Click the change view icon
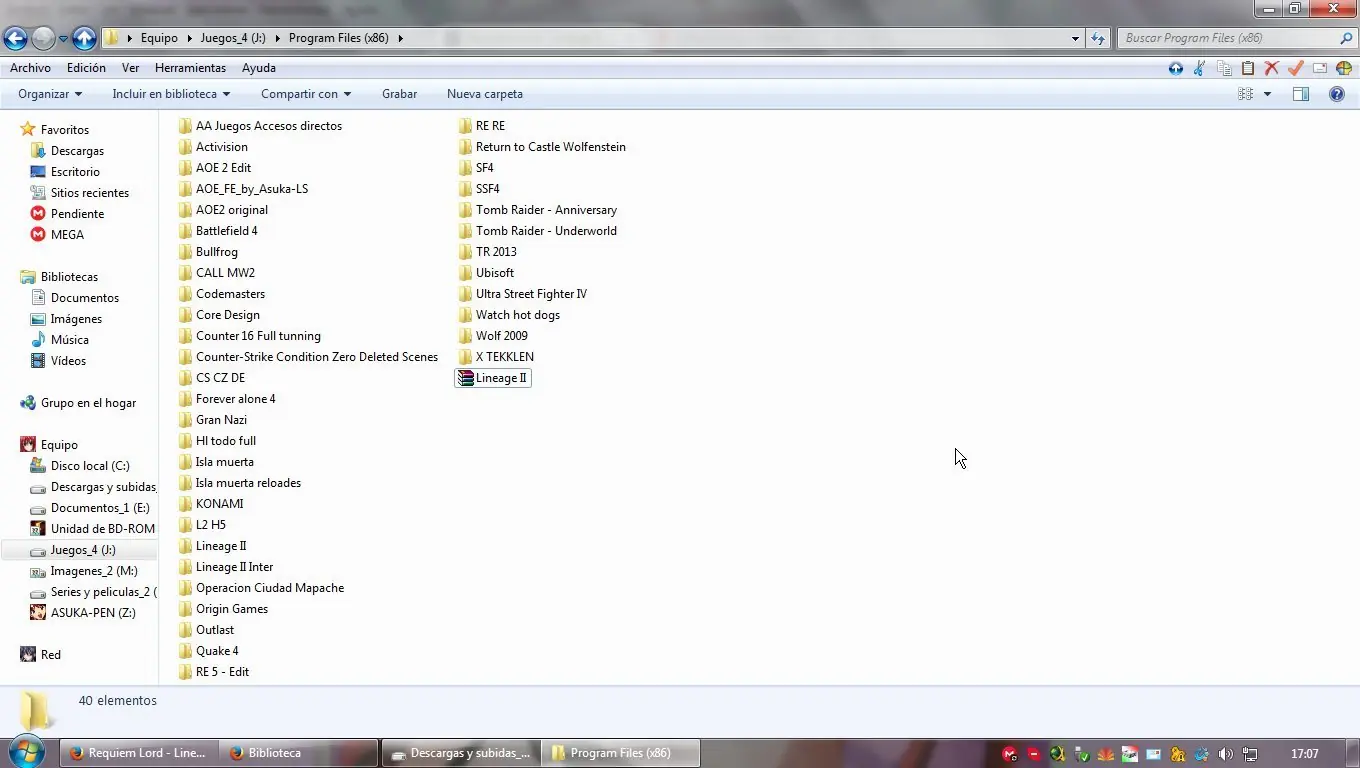Screen dimensions: 1360x768 pos(1246,94)
